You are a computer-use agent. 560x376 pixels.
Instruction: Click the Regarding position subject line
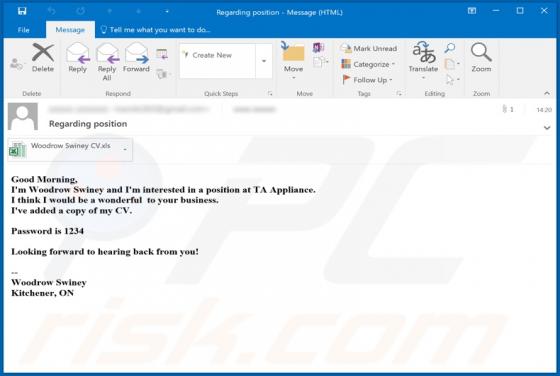pyautogui.click(x=88, y=124)
